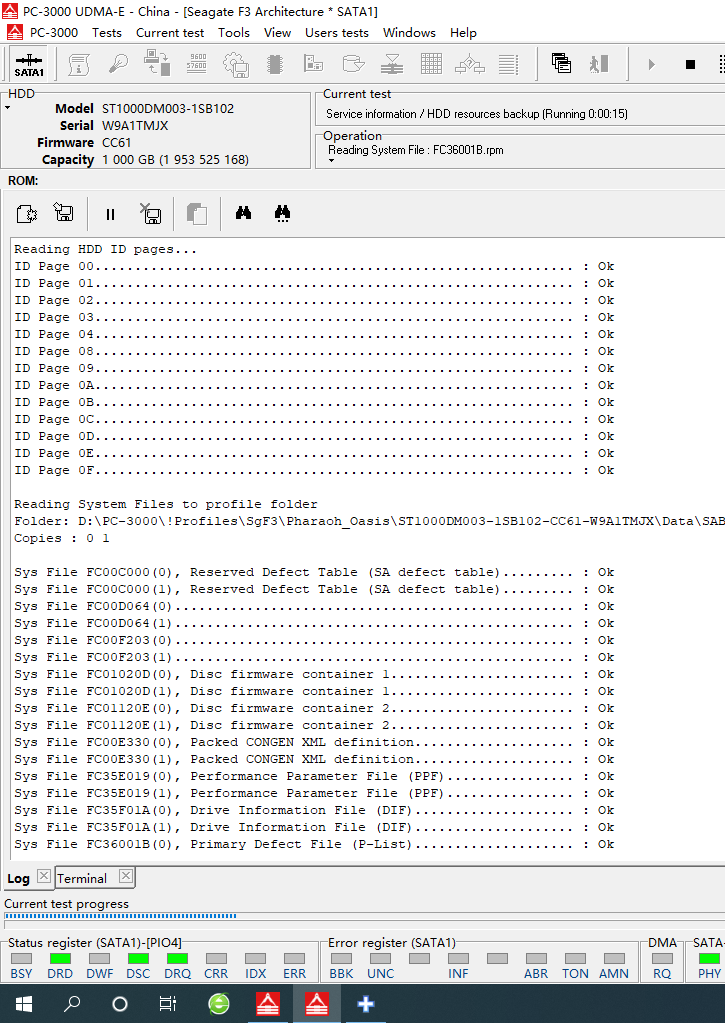Click the Current test progress bar
The height and width of the screenshot is (1023, 725).
365,916
